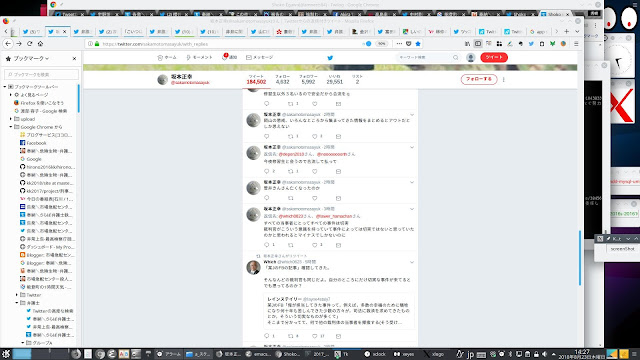Click the page vertical scrollbar thumb
Image resolution: width=640 pixels, height=360 pixels.
tap(580, 258)
